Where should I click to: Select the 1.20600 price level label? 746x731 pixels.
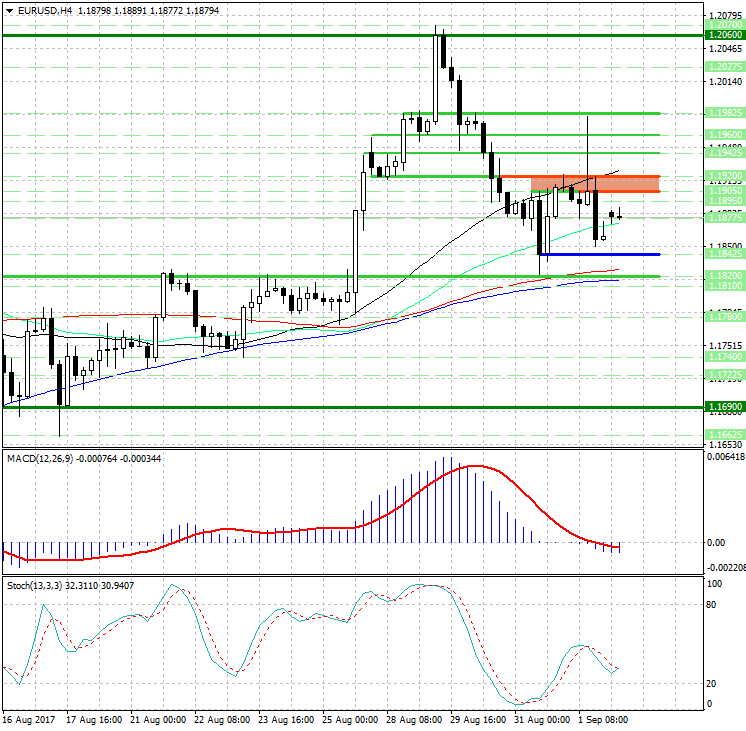[725, 35]
